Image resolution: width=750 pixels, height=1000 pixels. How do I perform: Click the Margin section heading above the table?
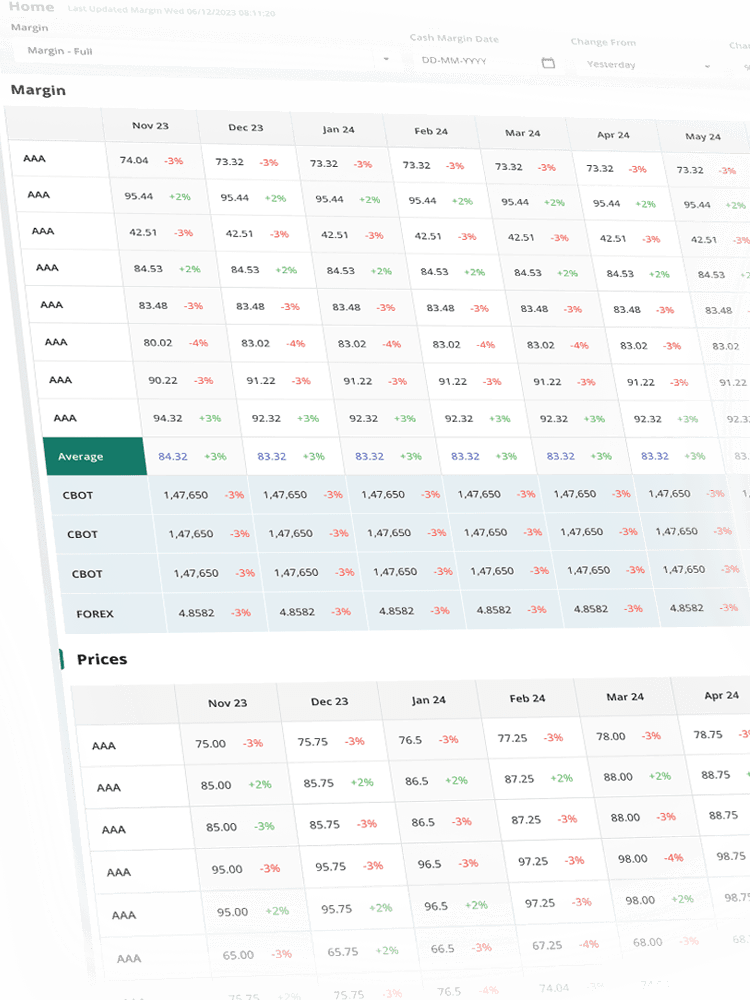38,90
